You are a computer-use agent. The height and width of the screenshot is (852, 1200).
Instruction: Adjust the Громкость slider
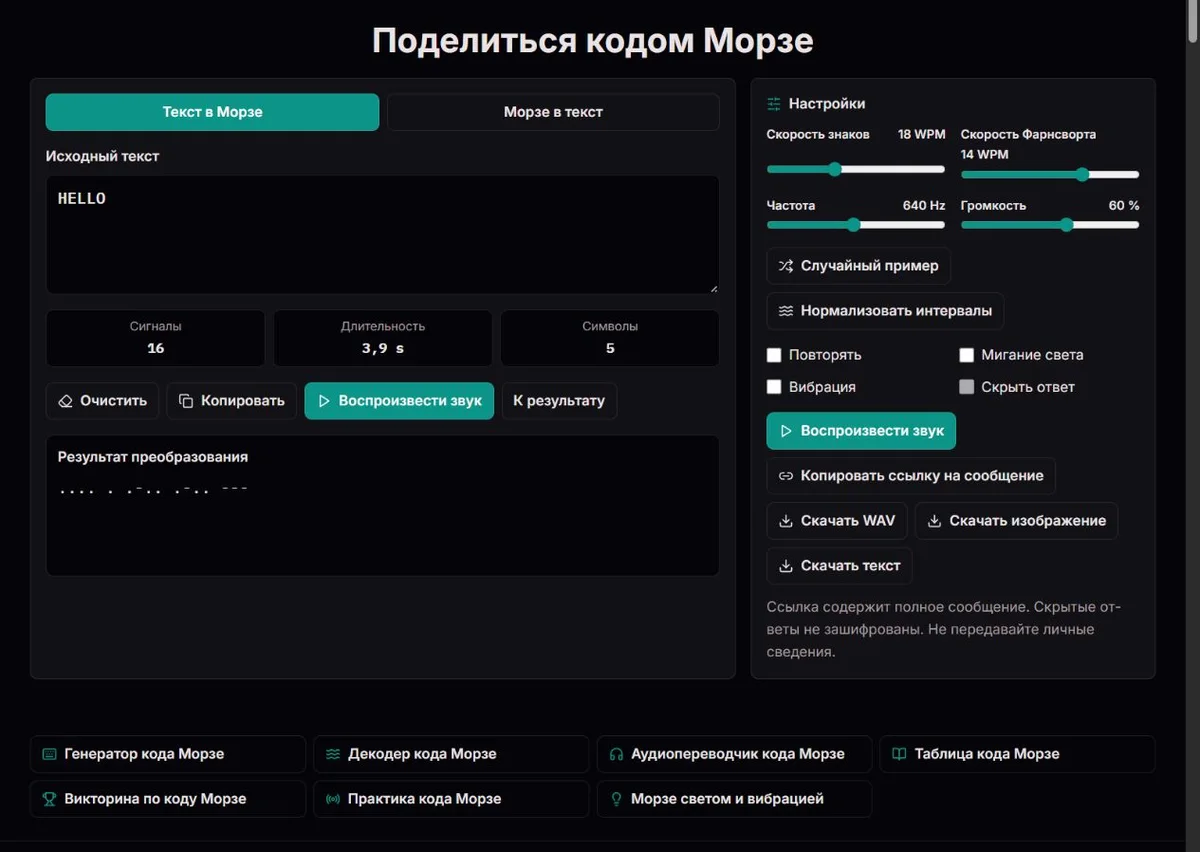pos(1050,225)
